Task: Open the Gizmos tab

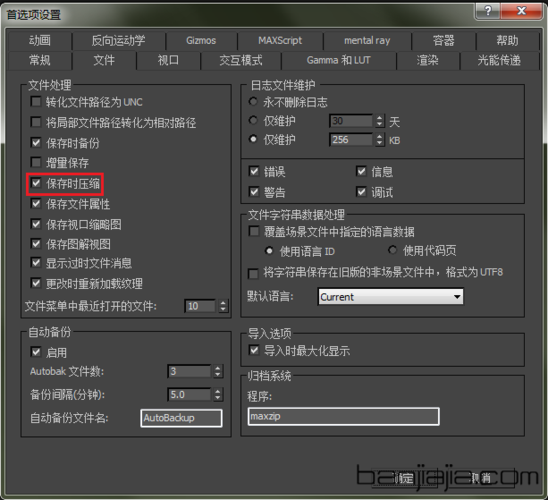Action: [201, 41]
